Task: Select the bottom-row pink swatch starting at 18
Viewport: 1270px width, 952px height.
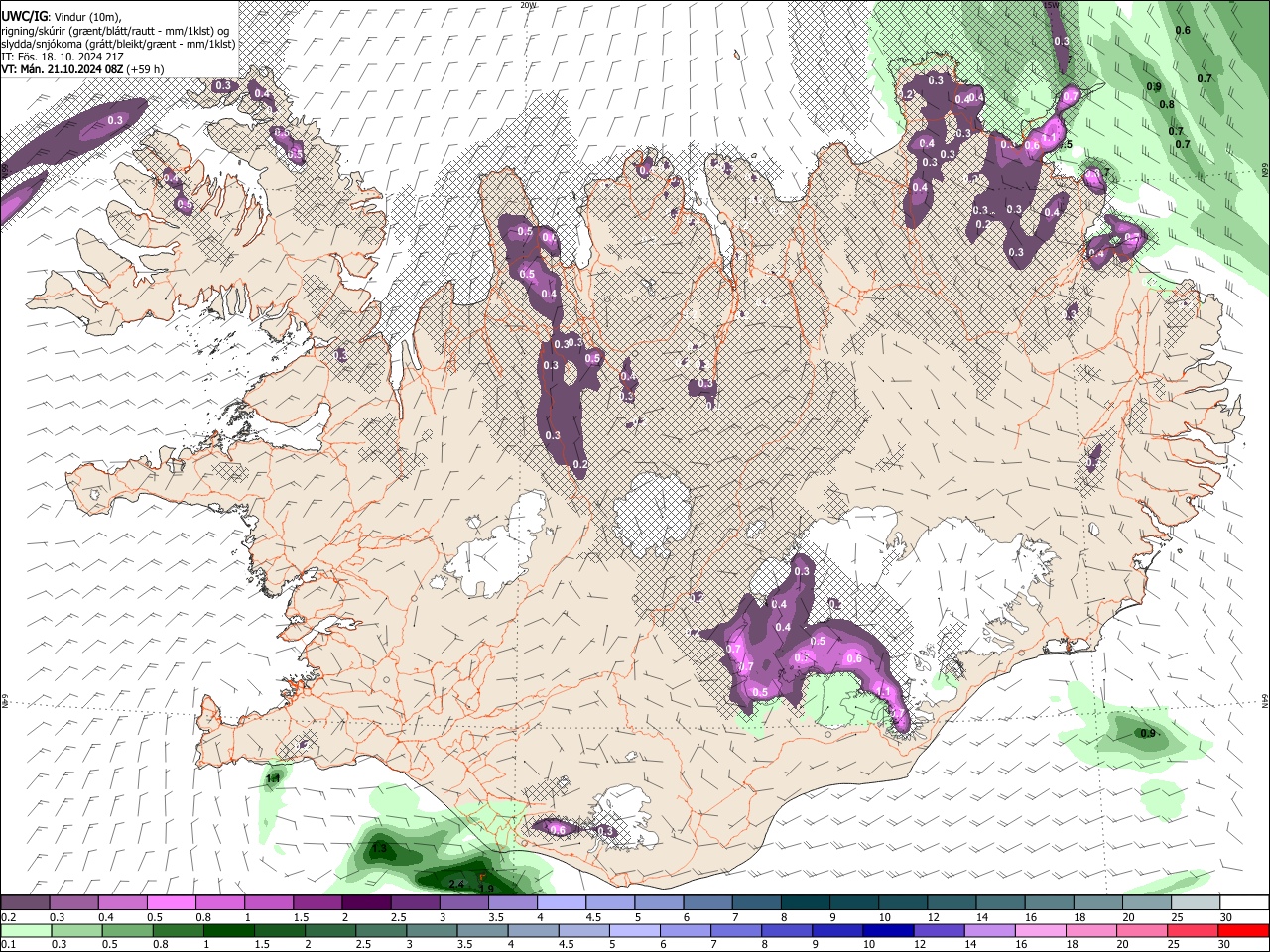Action: 1091,930
